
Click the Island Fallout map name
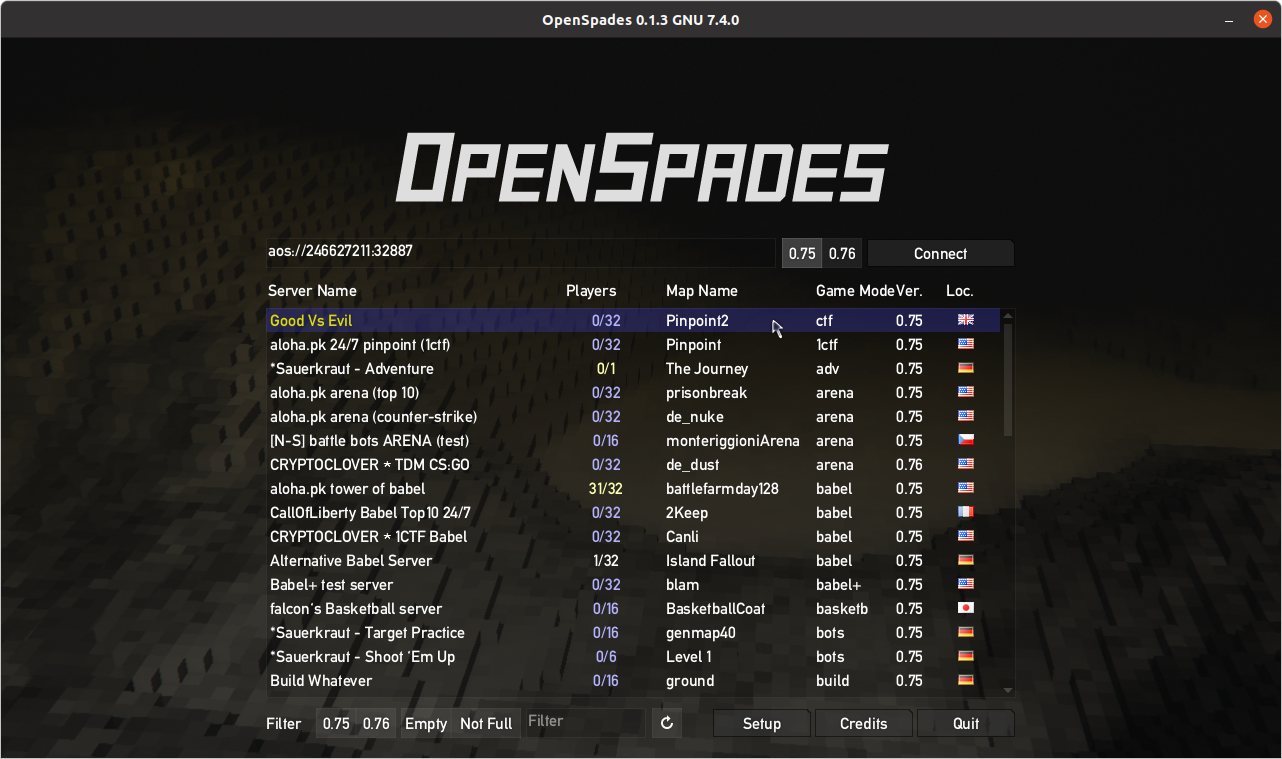tap(711, 561)
